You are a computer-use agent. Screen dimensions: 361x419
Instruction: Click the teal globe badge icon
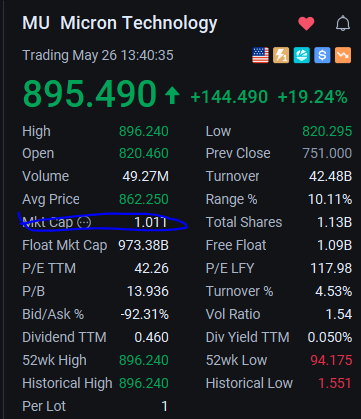coord(302,55)
